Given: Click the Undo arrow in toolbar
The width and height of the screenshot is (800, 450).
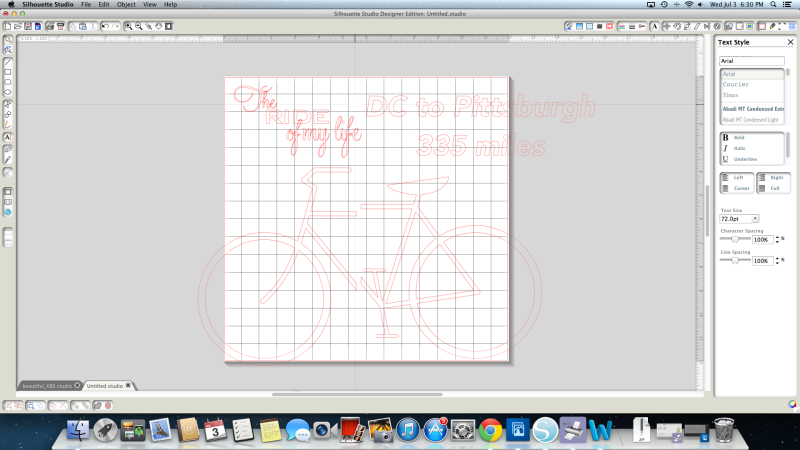Looking at the screenshot, I should (105, 25).
